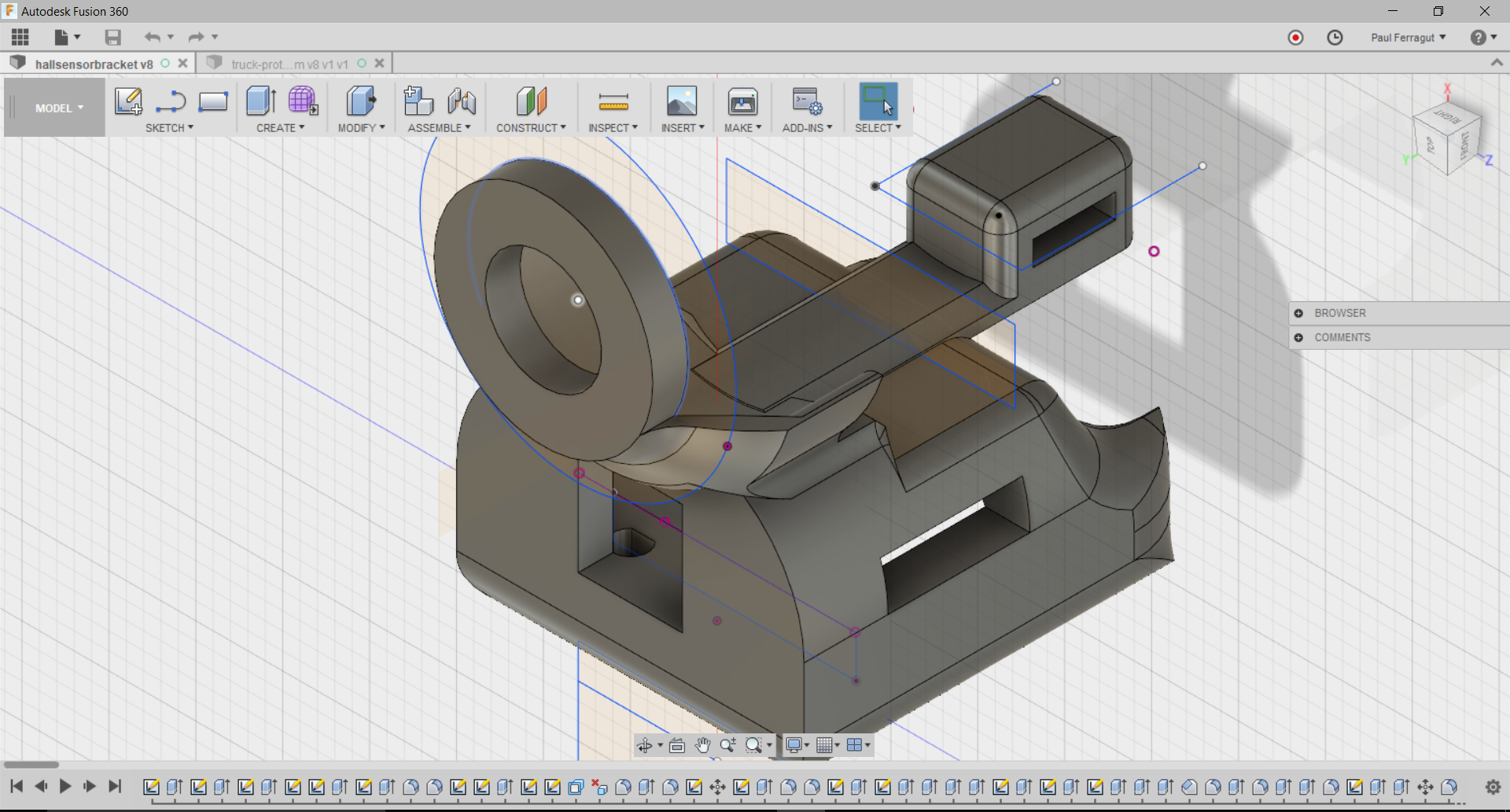Click the Select tool icon

tap(878, 101)
